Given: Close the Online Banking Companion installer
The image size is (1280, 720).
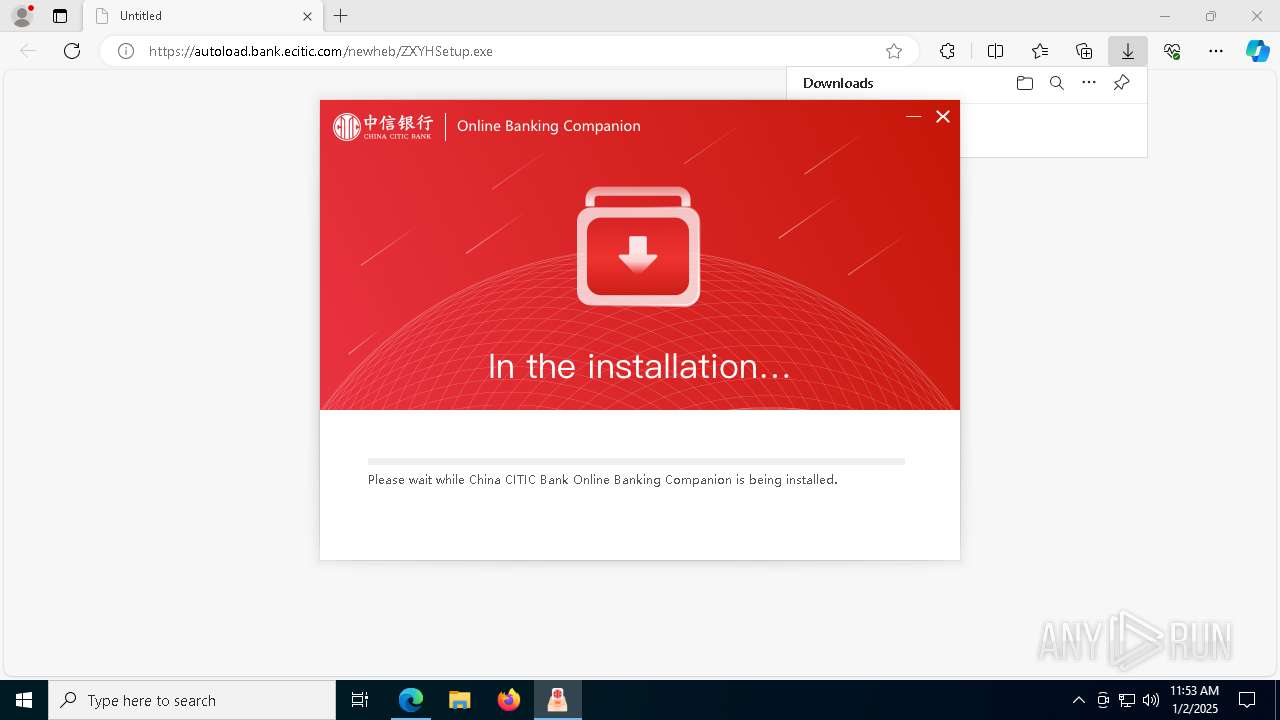Looking at the screenshot, I should [x=943, y=117].
